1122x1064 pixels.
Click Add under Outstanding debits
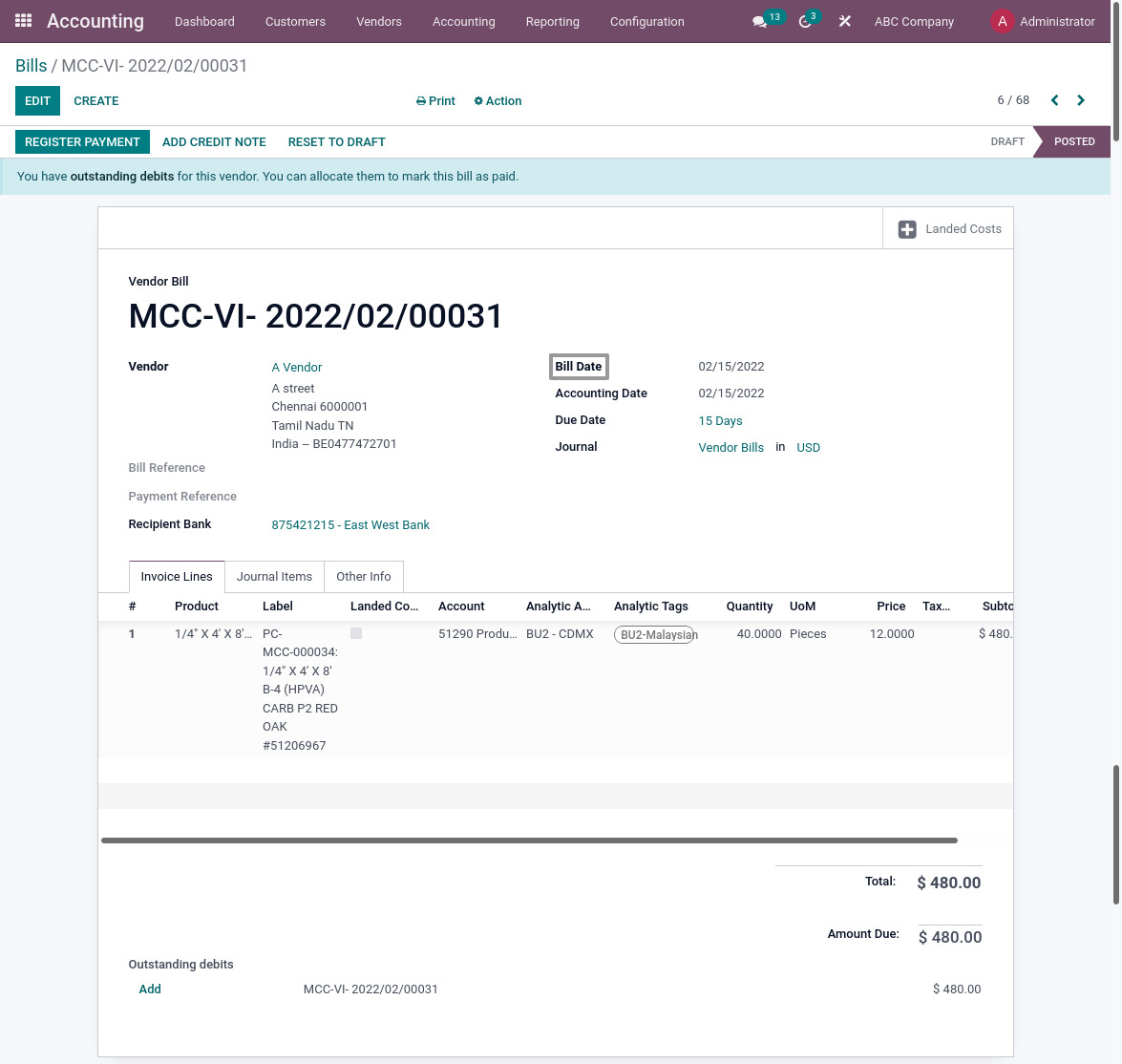(x=150, y=989)
